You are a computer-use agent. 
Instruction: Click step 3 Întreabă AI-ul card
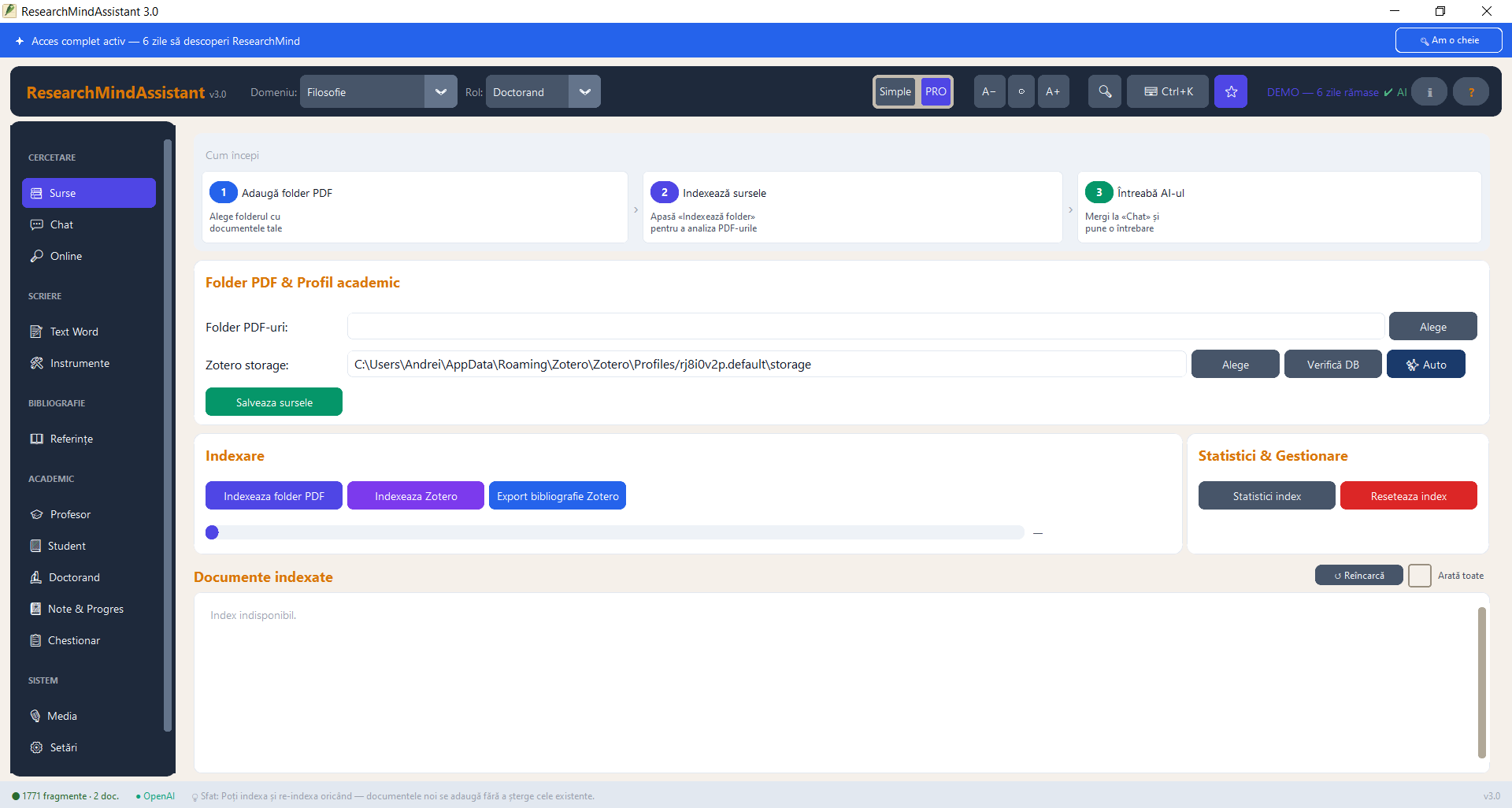[x=1279, y=208]
